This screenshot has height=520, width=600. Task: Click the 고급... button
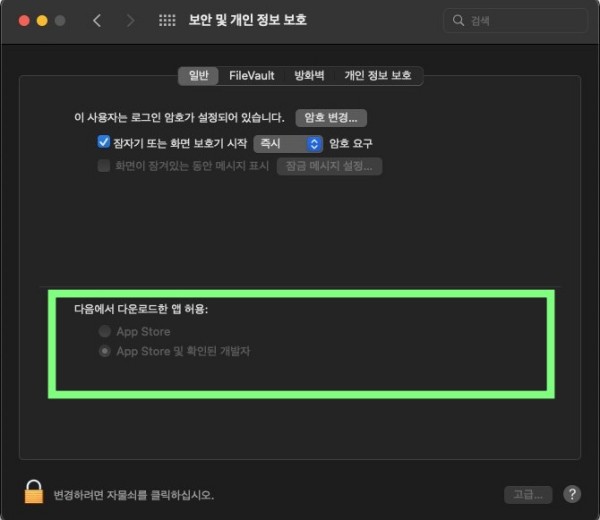528,495
